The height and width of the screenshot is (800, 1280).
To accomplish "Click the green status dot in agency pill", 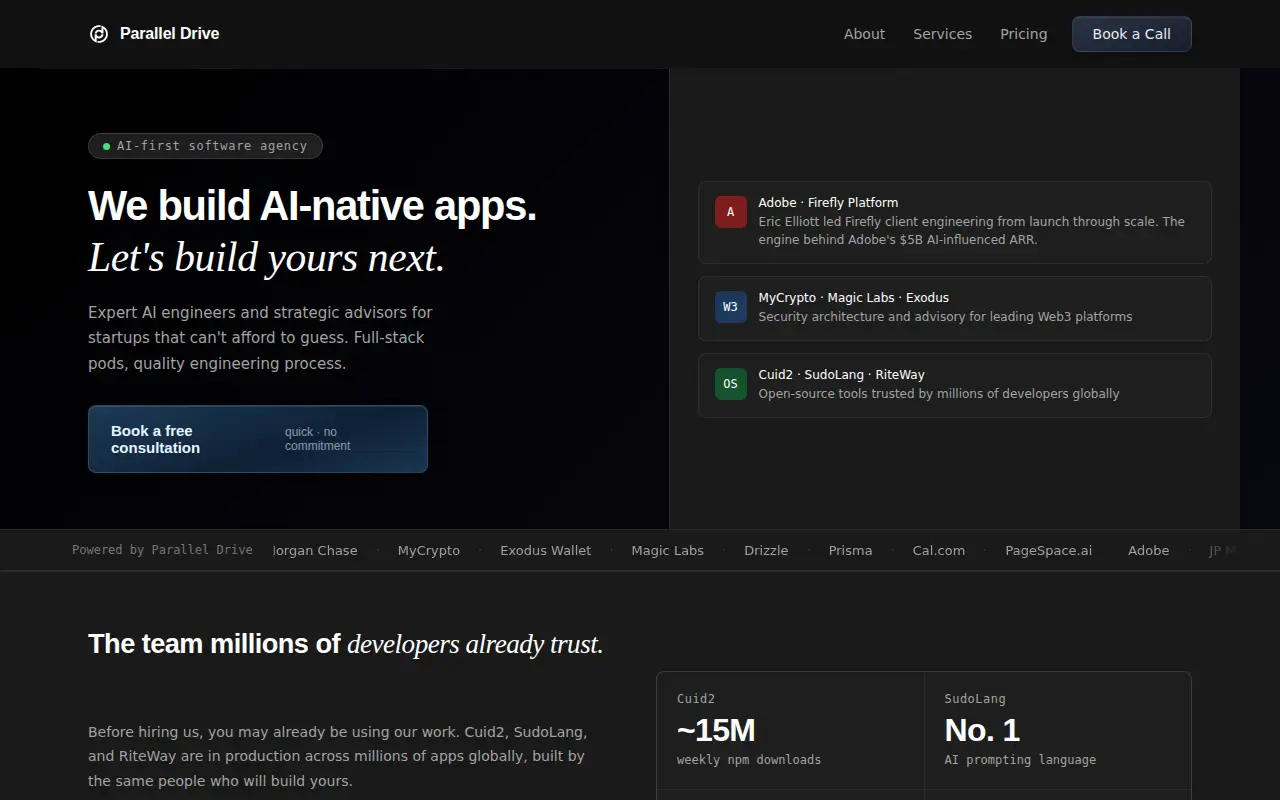I will (x=106, y=146).
